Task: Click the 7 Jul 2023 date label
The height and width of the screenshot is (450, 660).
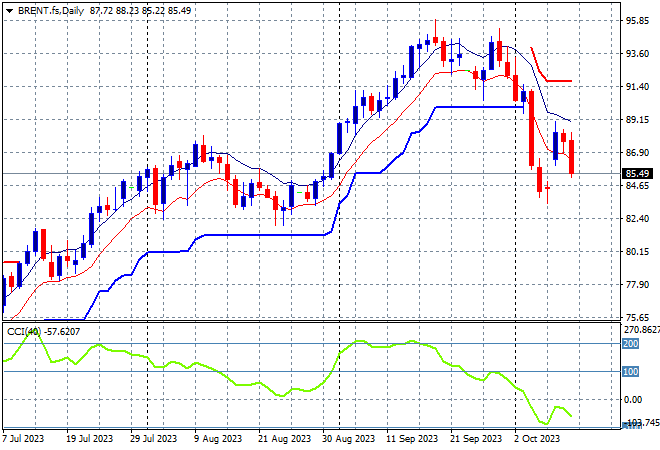Action: click(23, 439)
